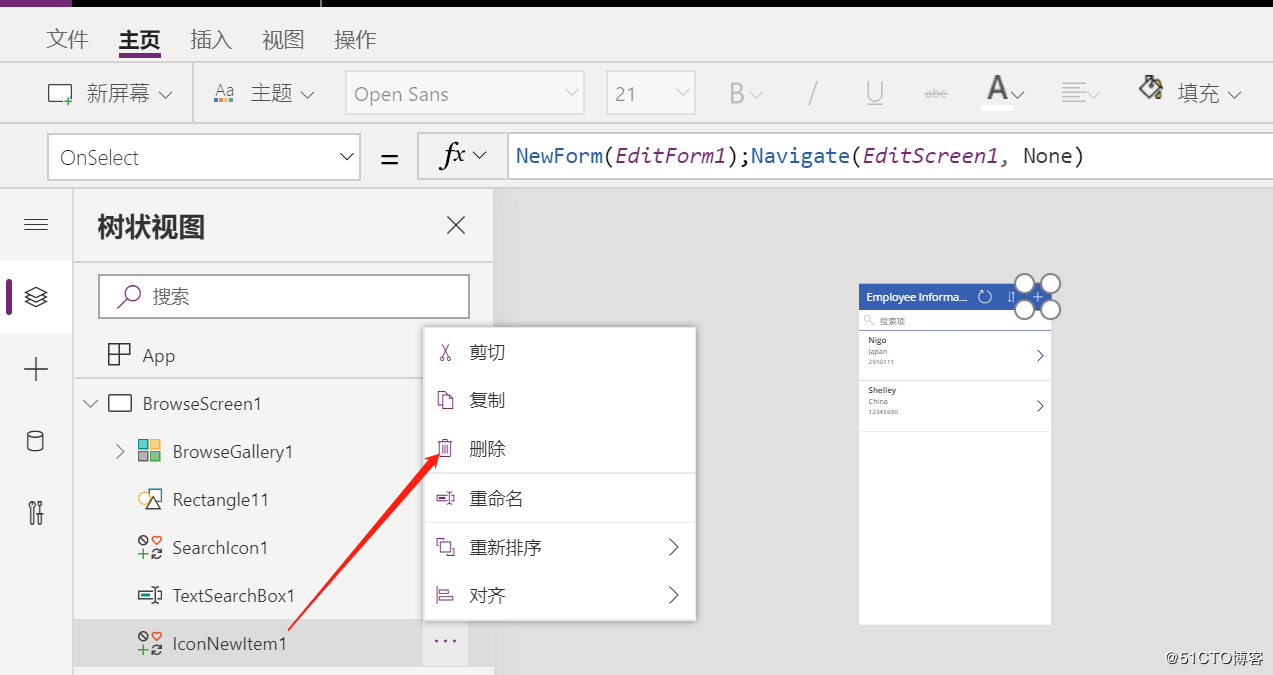Open the Open Sans font dropdown
The image size is (1273, 675).
point(465,94)
